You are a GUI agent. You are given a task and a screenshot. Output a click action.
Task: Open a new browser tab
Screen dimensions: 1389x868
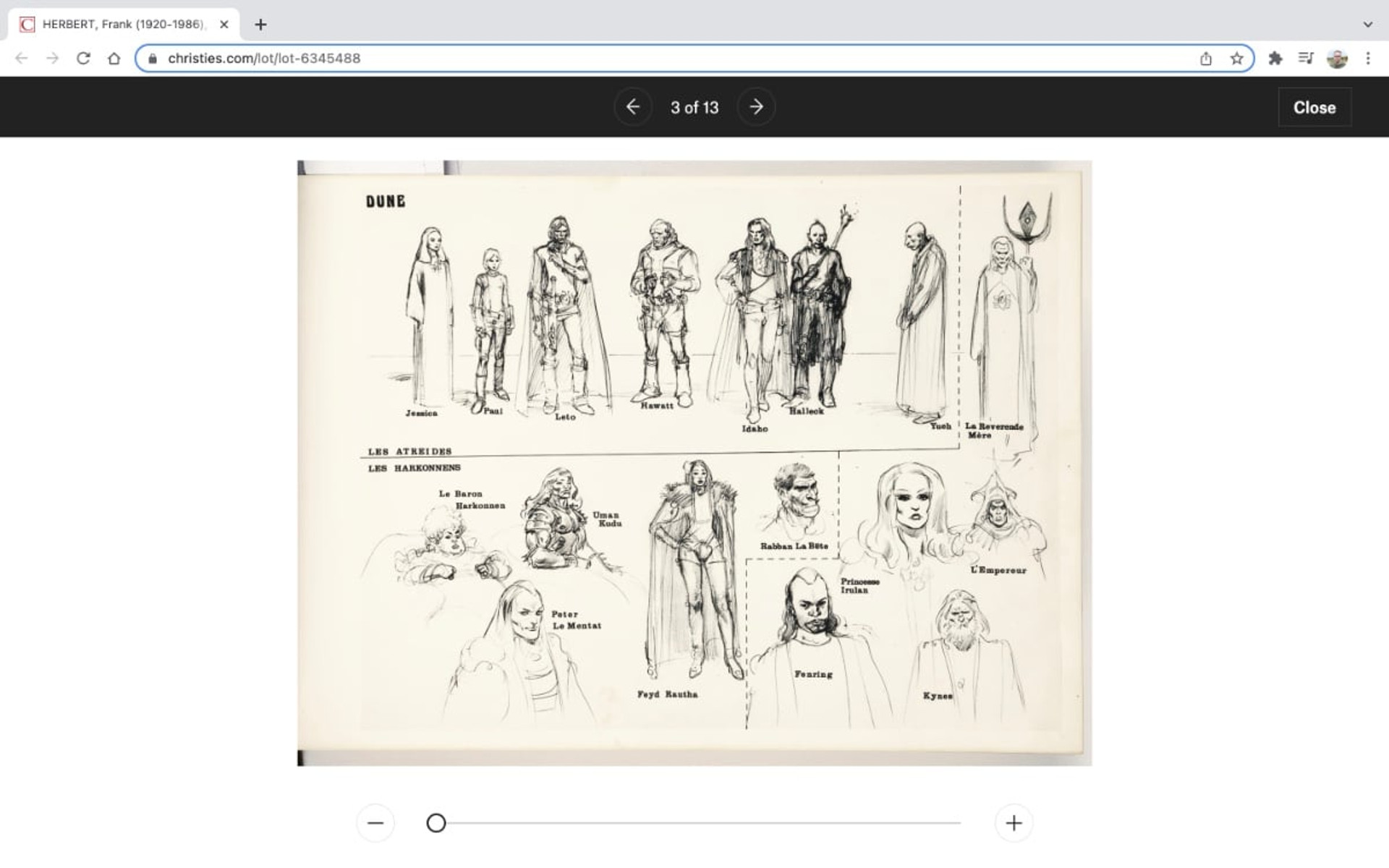click(x=260, y=24)
